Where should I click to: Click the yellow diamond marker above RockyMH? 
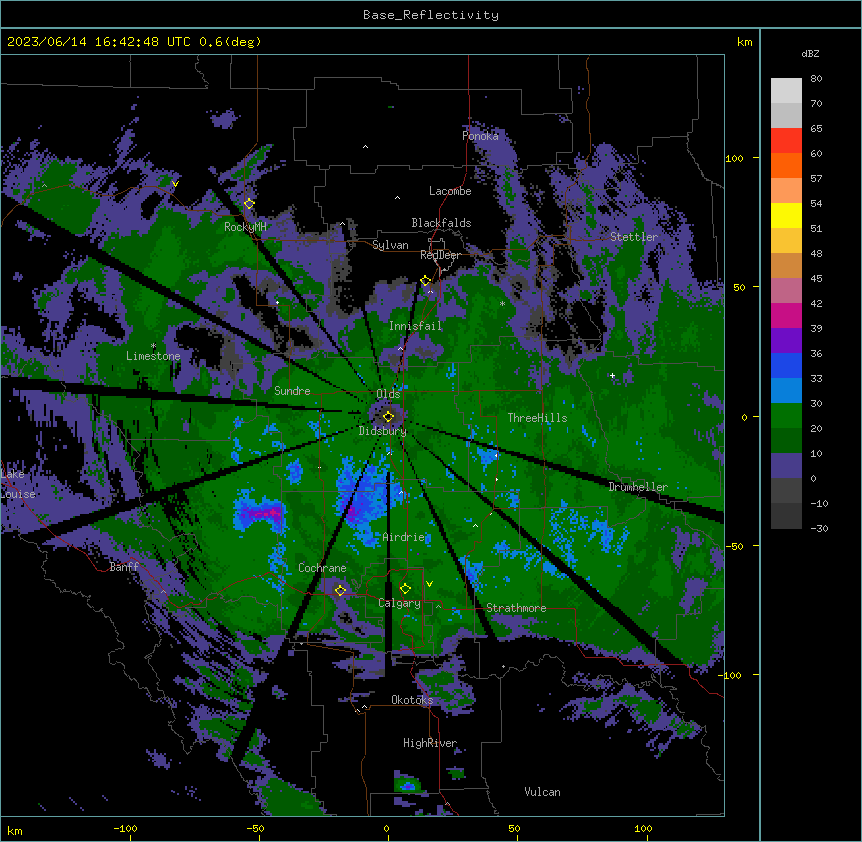pyautogui.click(x=249, y=204)
